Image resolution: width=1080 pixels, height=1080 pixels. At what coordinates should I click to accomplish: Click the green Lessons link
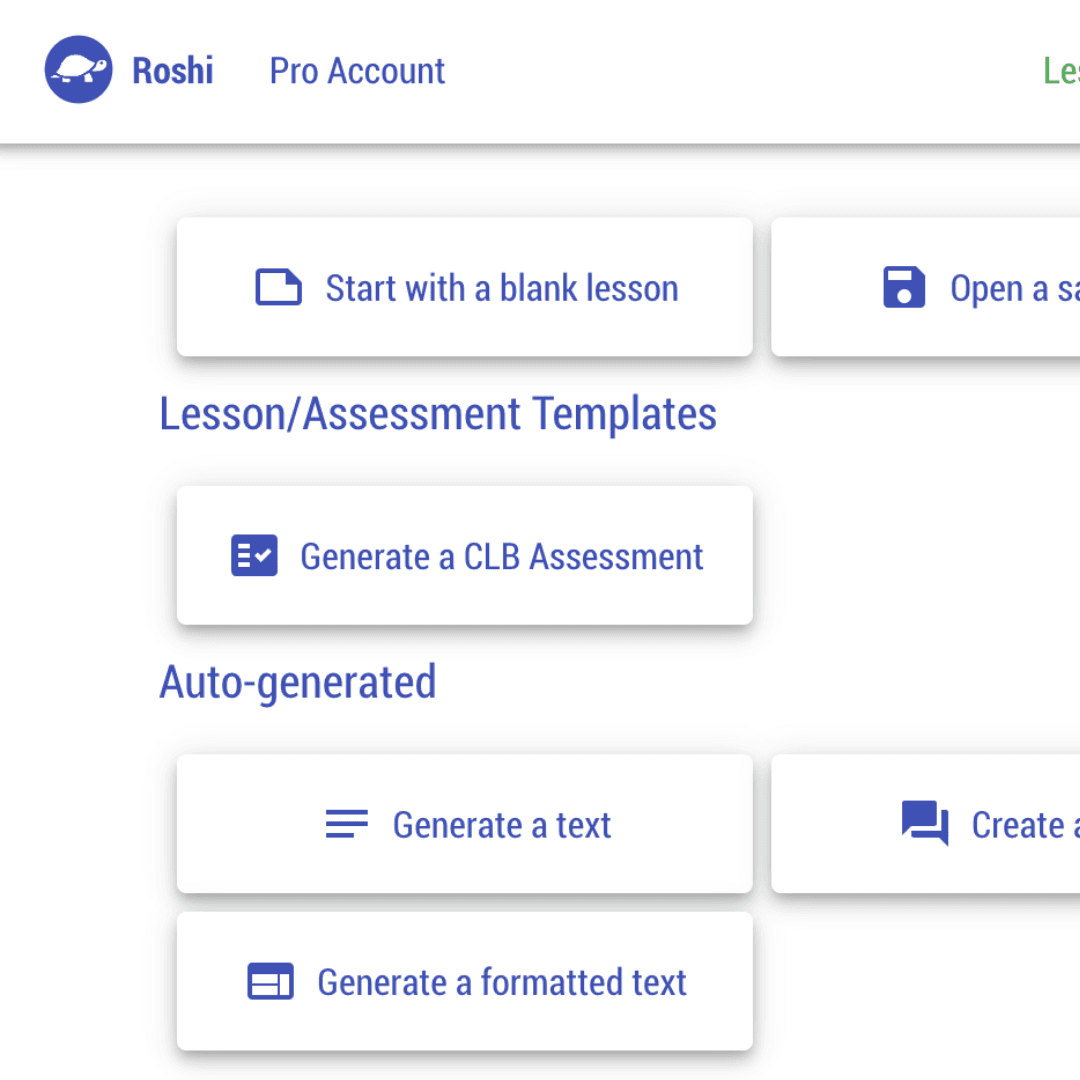pos(1063,70)
